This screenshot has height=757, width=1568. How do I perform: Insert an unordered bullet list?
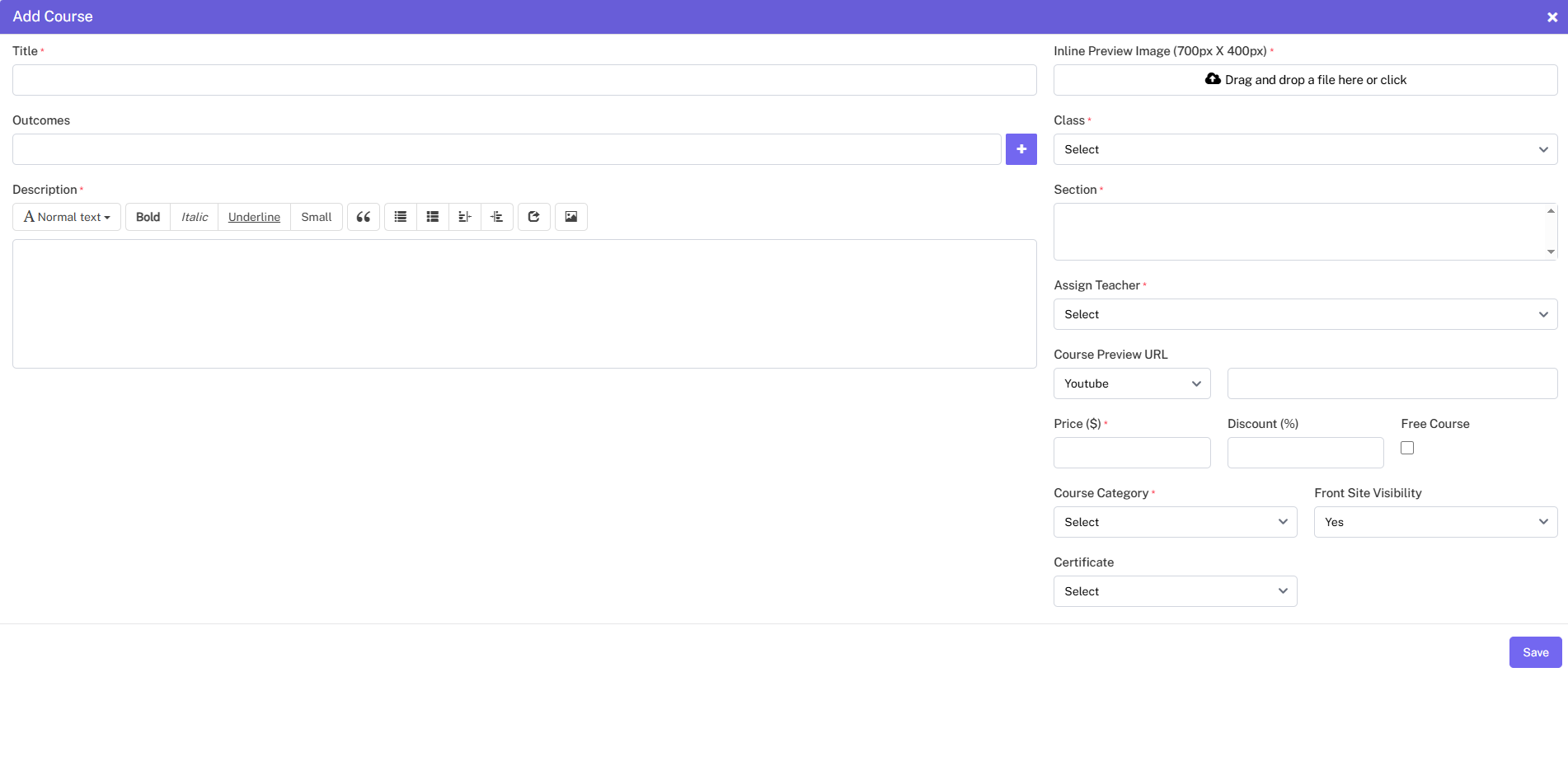coord(401,217)
